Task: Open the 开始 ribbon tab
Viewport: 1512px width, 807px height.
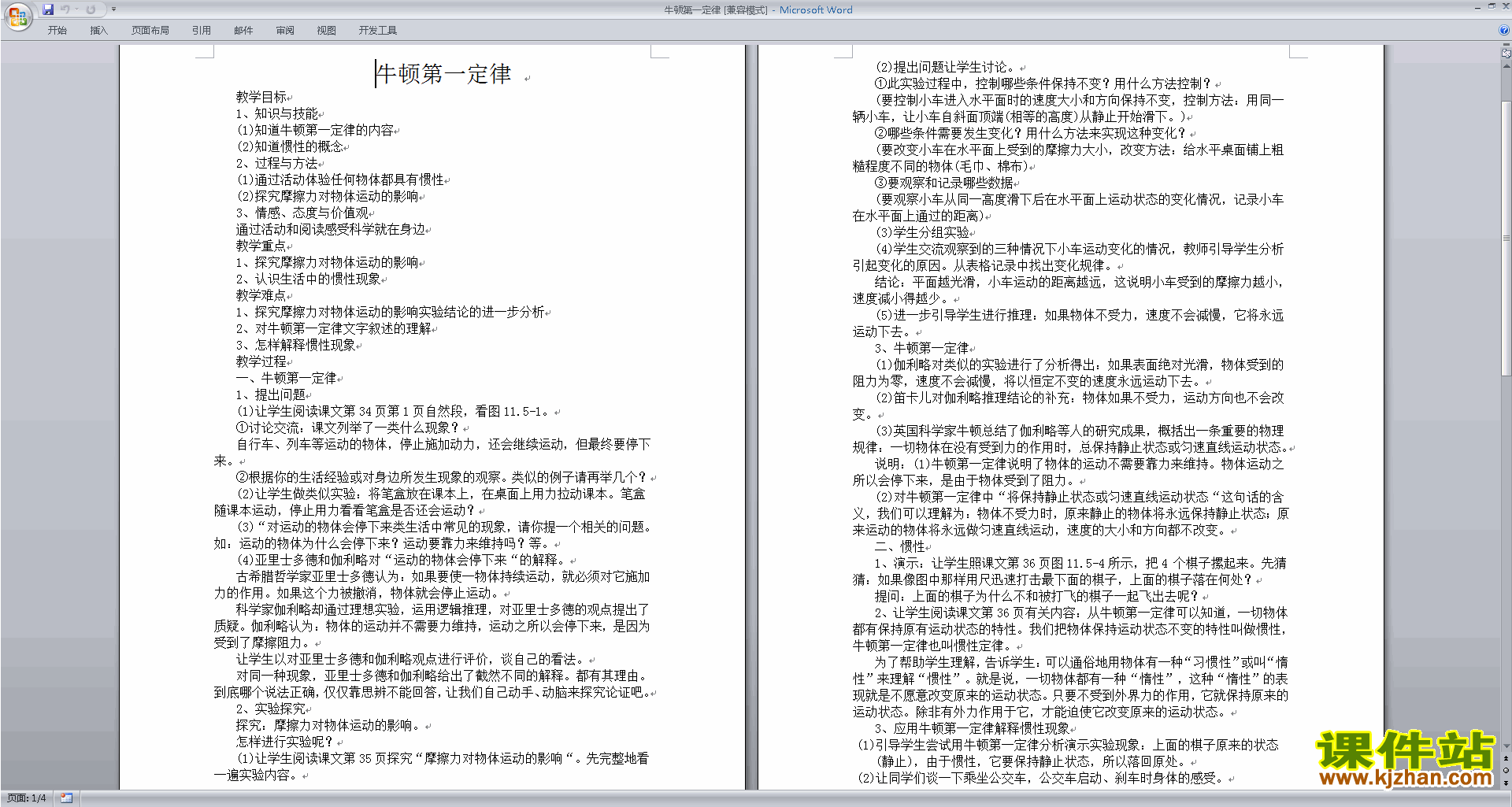Action: point(57,31)
